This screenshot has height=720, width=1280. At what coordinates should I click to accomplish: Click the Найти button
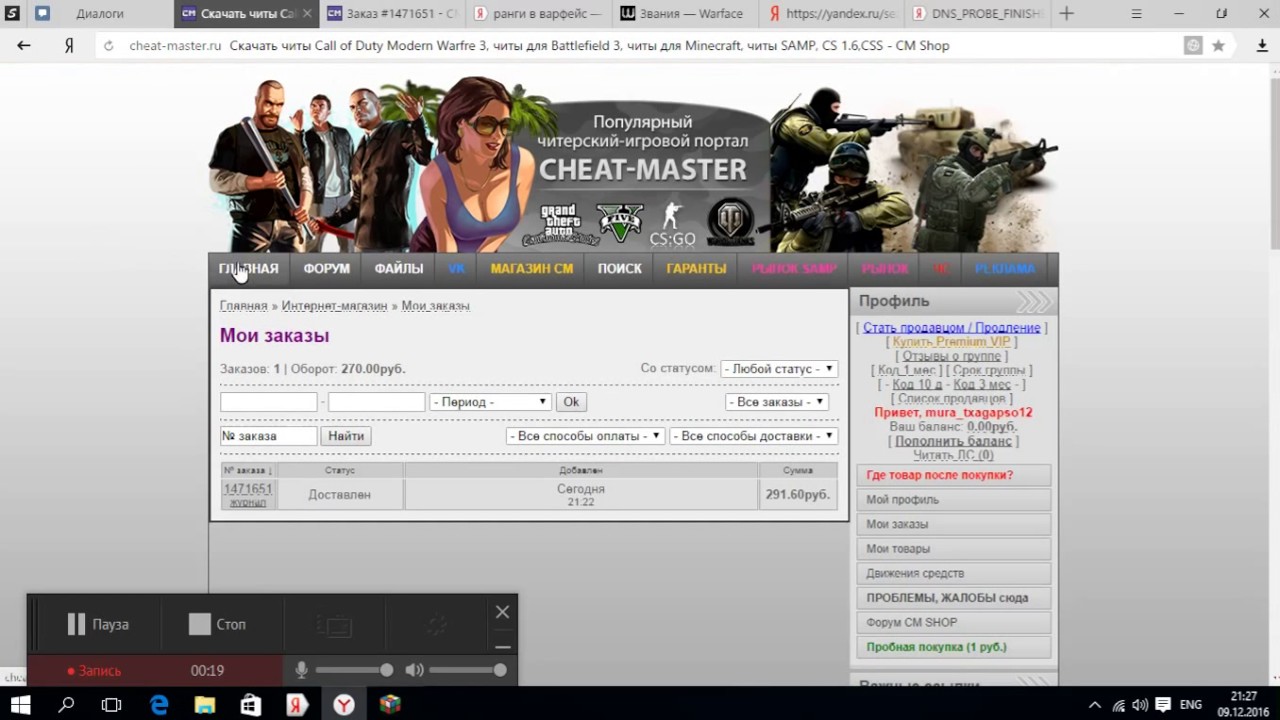346,436
